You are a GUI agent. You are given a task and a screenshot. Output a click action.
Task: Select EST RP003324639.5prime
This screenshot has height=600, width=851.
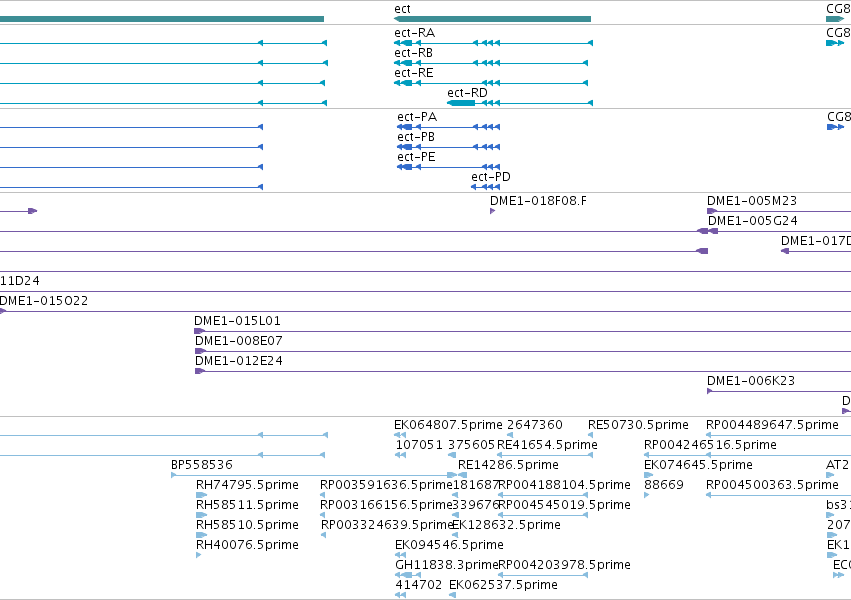tap(388, 525)
